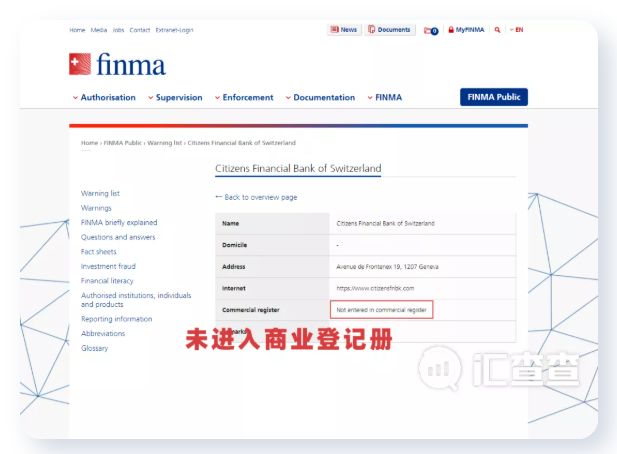Expand the Supervision menu
Image resolution: width=617 pixels, height=454 pixels.
tap(175, 97)
